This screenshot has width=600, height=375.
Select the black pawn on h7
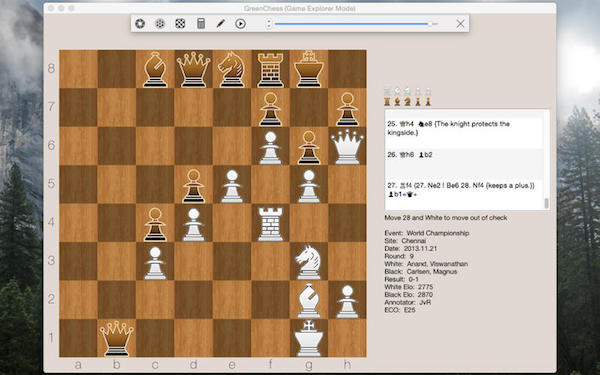click(347, 109)
